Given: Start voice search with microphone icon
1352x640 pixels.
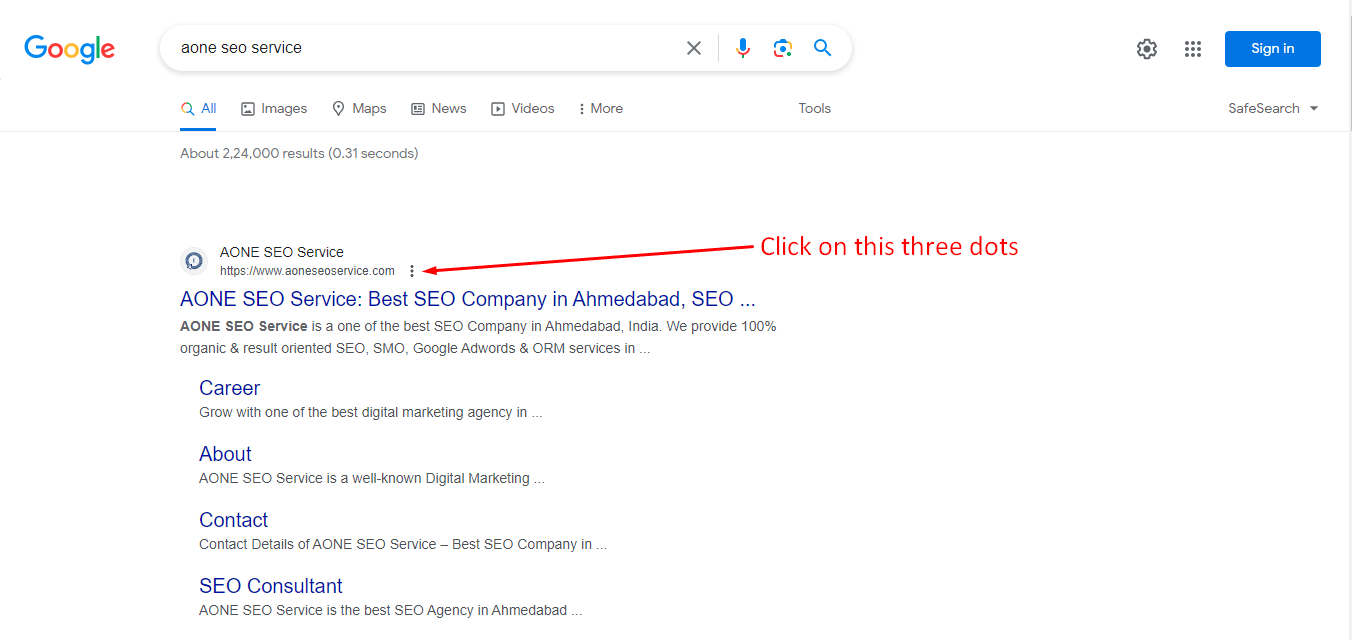Looking at the screenshot, I should (742, 48).
